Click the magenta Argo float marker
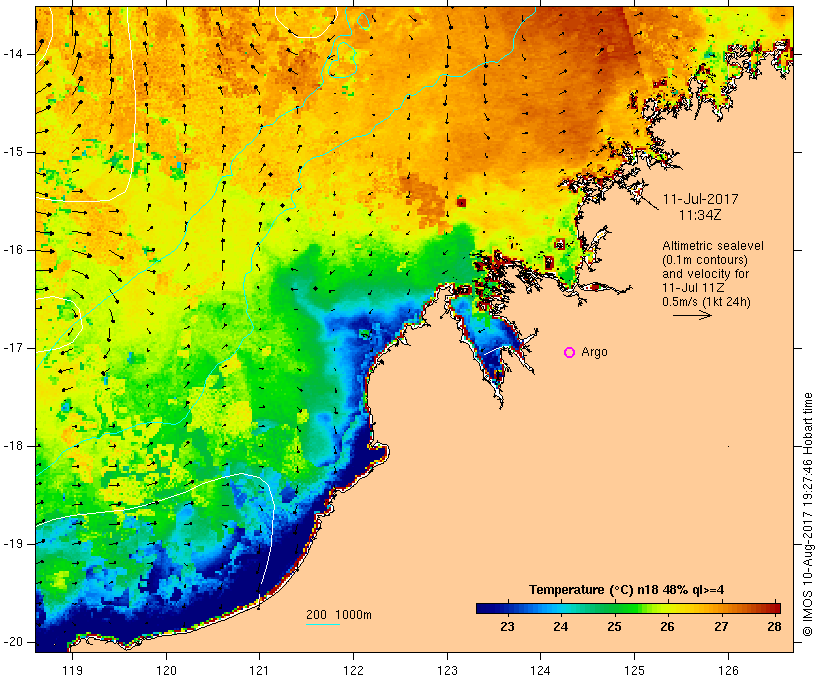The width and height of the screenshot is (820, 680). [x=570, y=353]
